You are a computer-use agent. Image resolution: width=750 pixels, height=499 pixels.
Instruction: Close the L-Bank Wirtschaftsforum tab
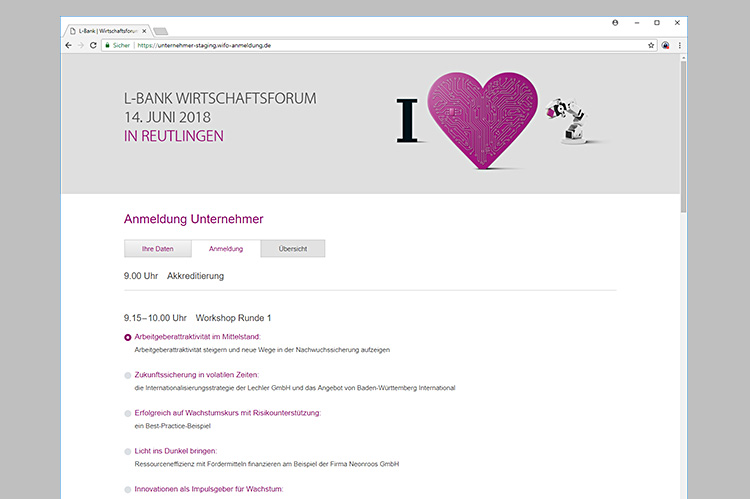click(144, 31)
